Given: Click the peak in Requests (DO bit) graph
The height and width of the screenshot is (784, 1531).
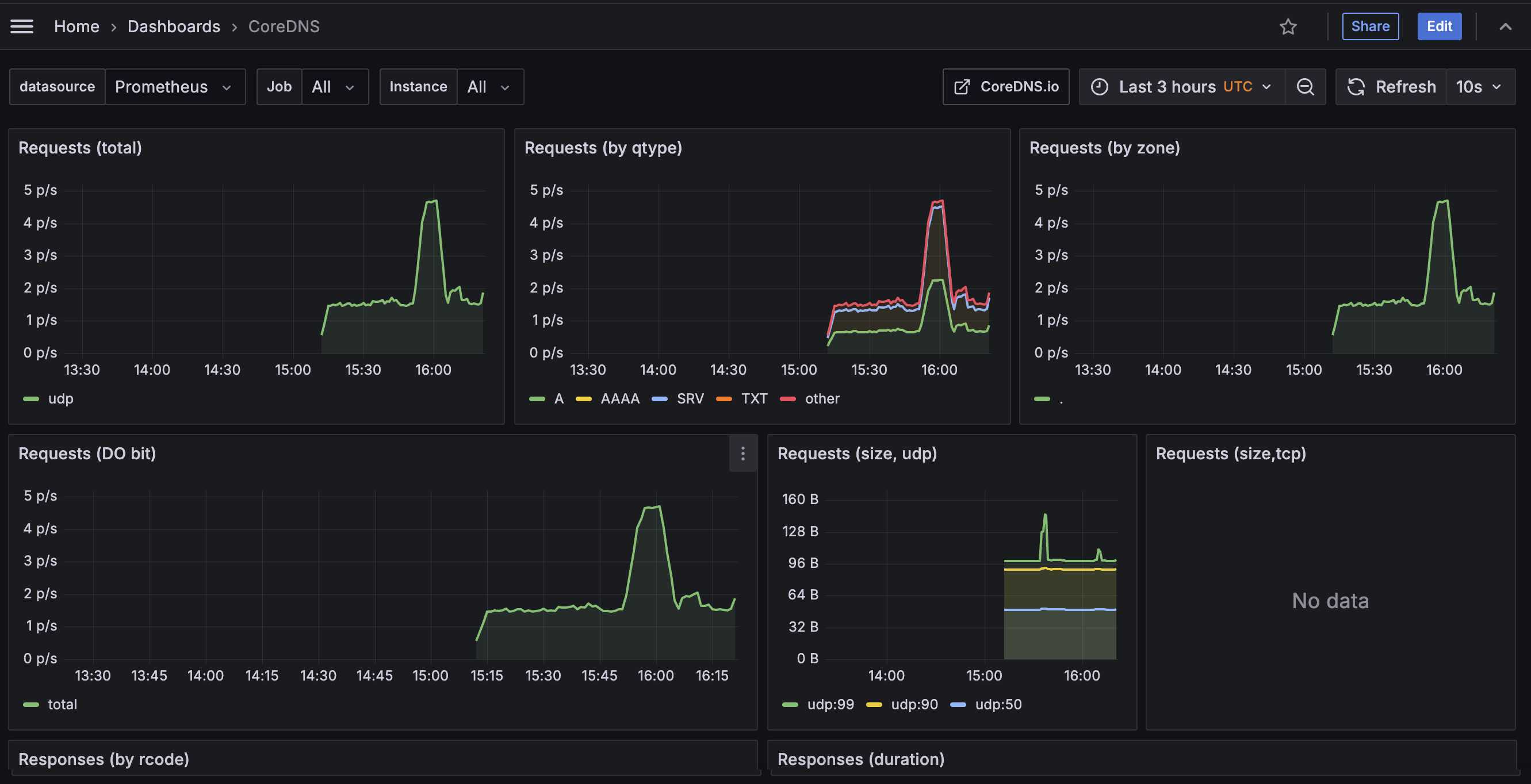Looking at the screenshot, I should point(653,508).
